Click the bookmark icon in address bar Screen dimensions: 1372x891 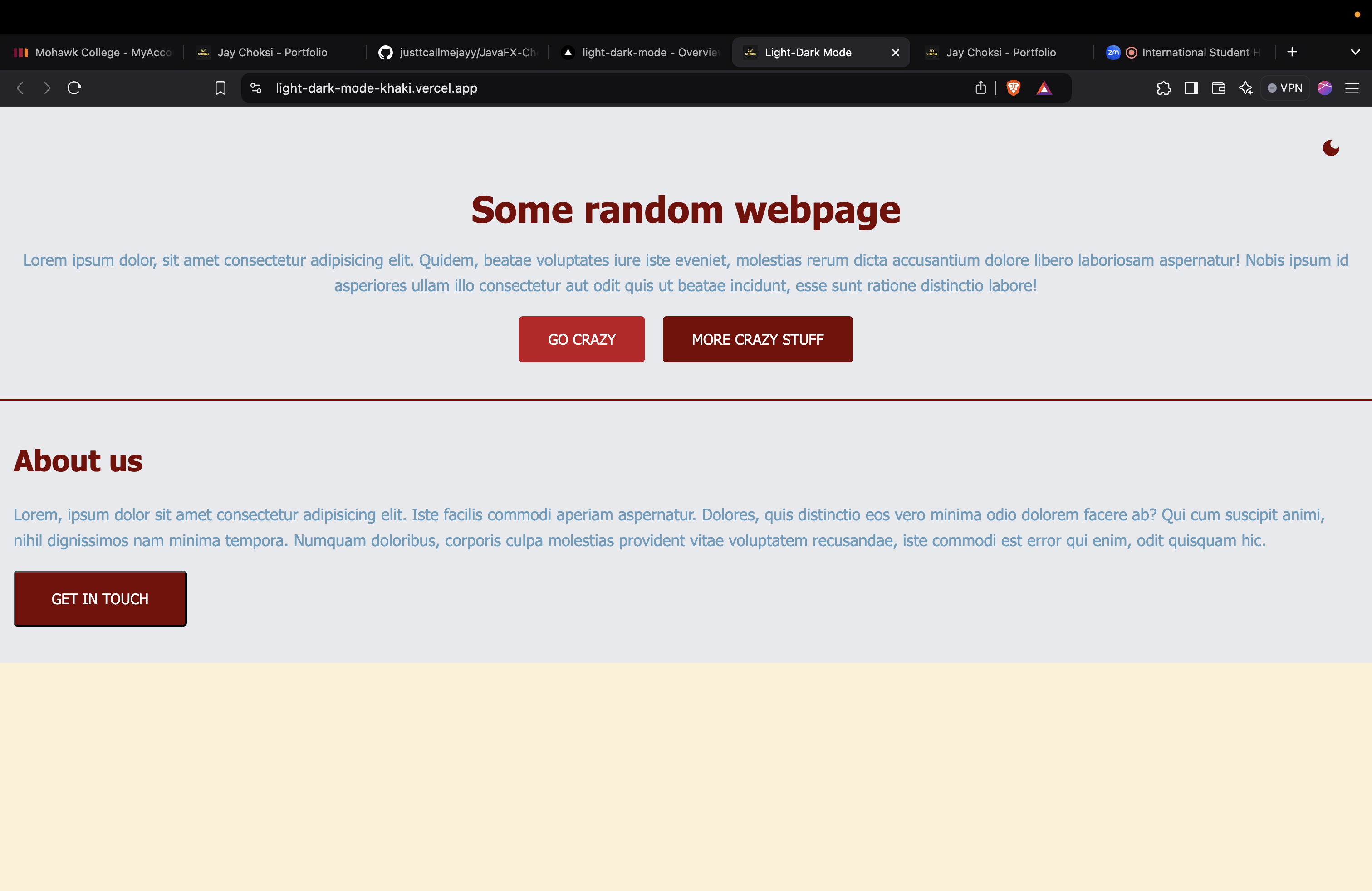(220, 88)
